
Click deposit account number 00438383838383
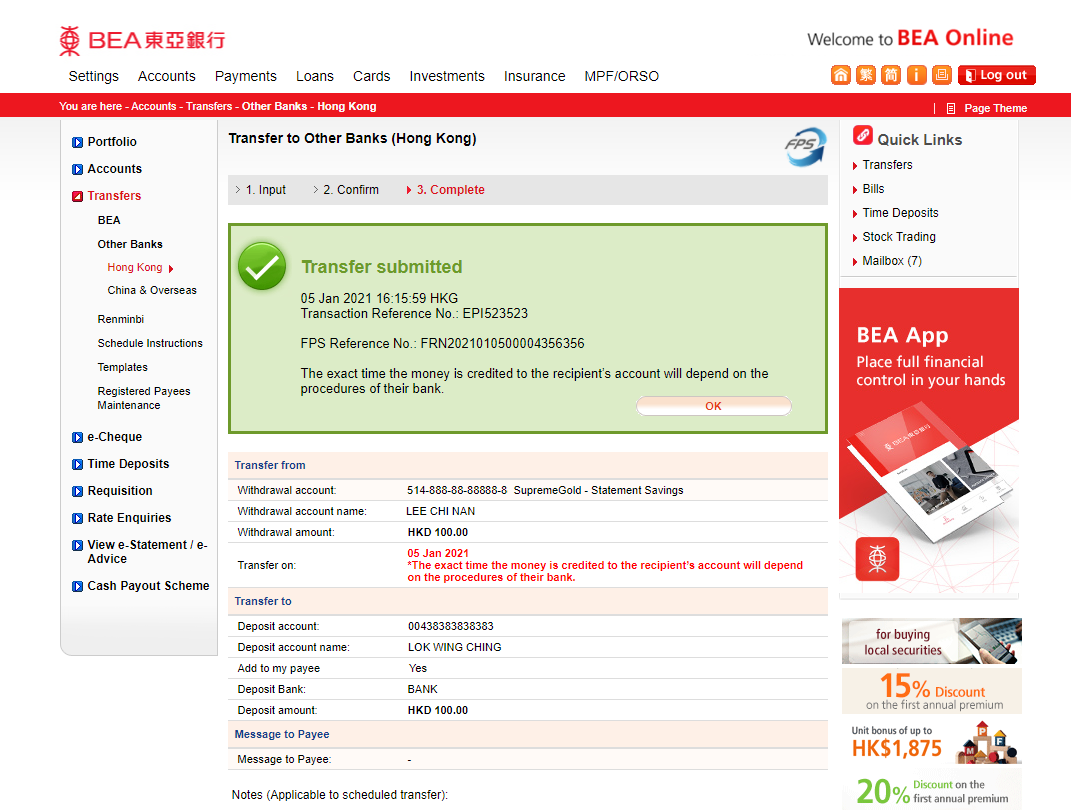click(x=451, y=626)
